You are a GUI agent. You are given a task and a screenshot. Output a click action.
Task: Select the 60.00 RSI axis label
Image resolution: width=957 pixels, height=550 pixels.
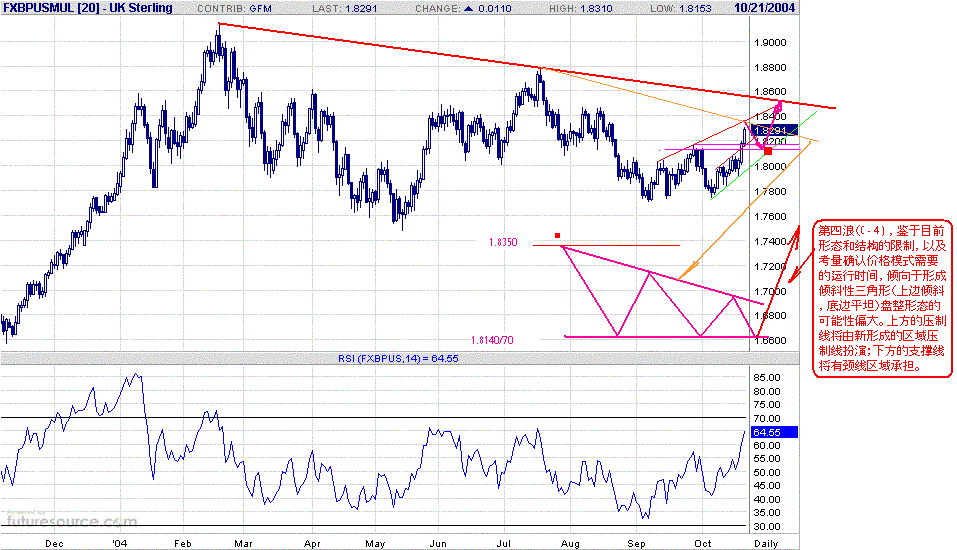click(x=767, y=446)
